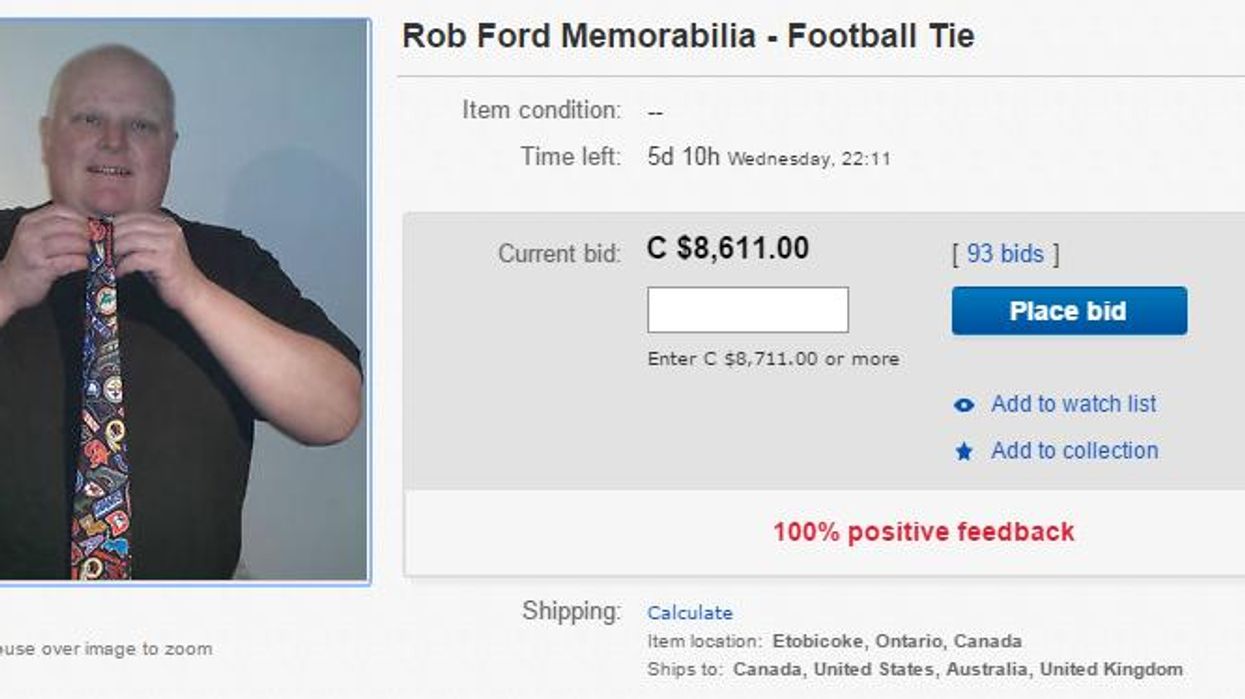The height and width of the screenshot is (699, 1245).
Task: Open the Calculate shipping link
Action: click(x=690, y=613)
